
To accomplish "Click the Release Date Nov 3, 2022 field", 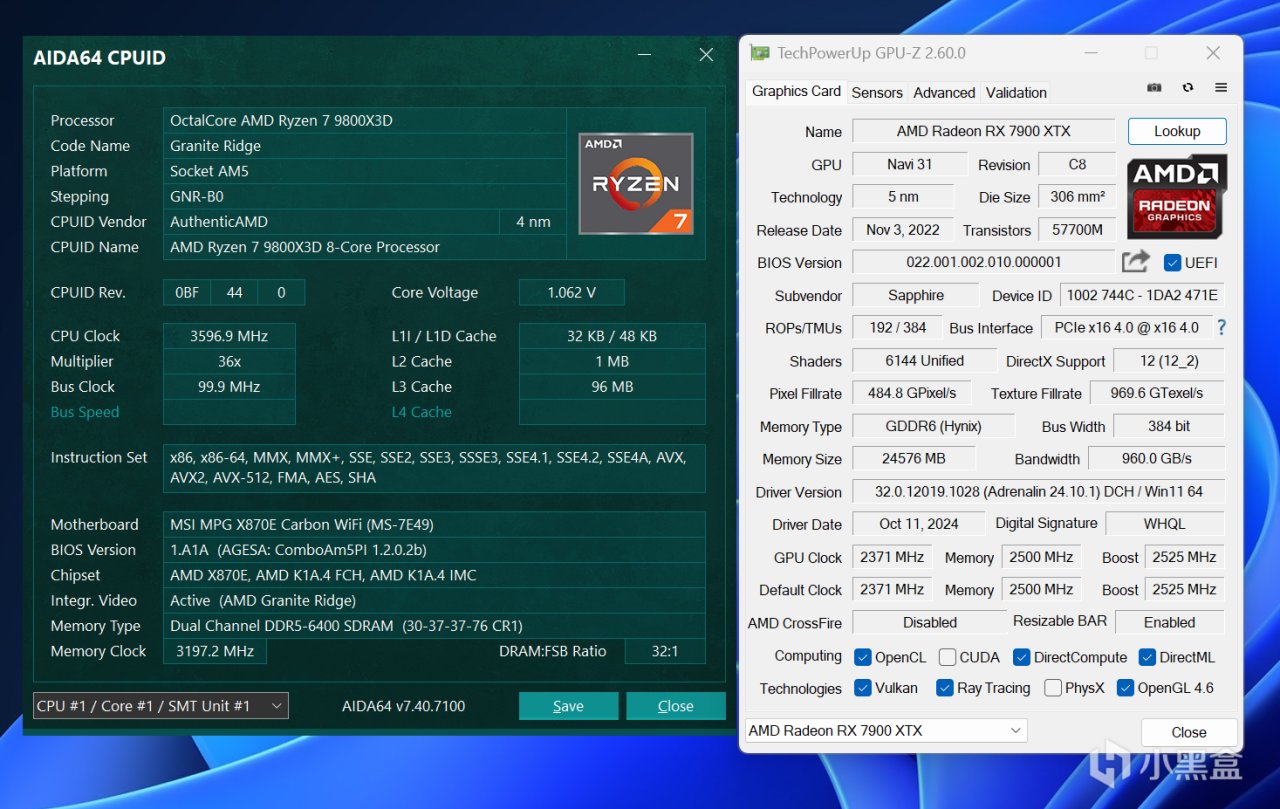I will [903, 230].
